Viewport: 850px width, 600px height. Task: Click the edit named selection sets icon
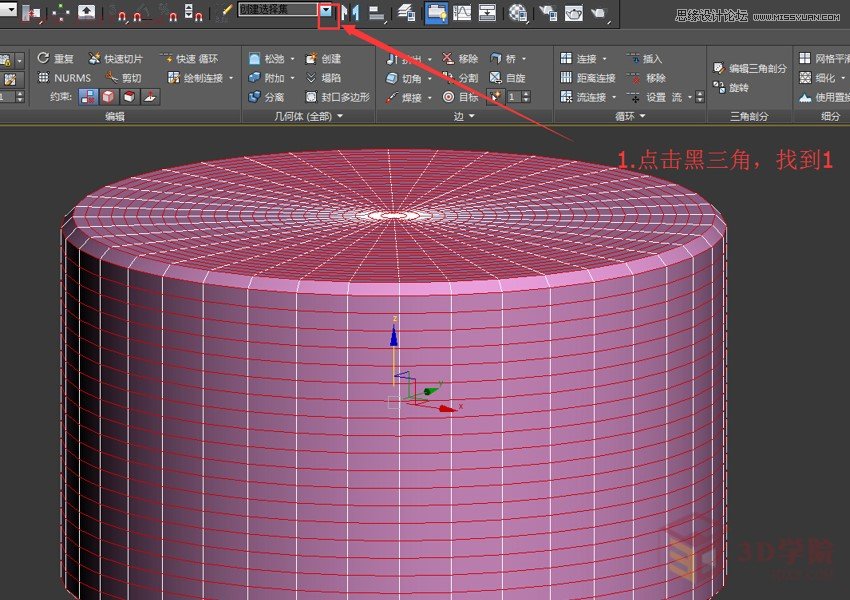[x=224, y=12]
